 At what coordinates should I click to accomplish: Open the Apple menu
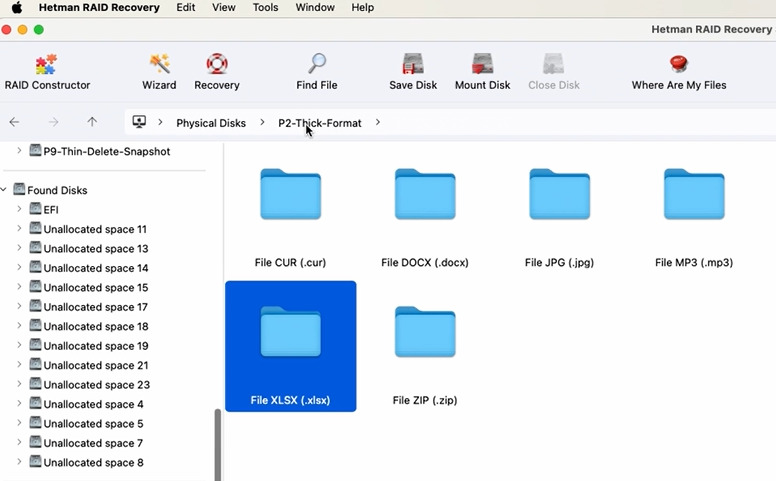pyautogui.click(x=17, y=7)
